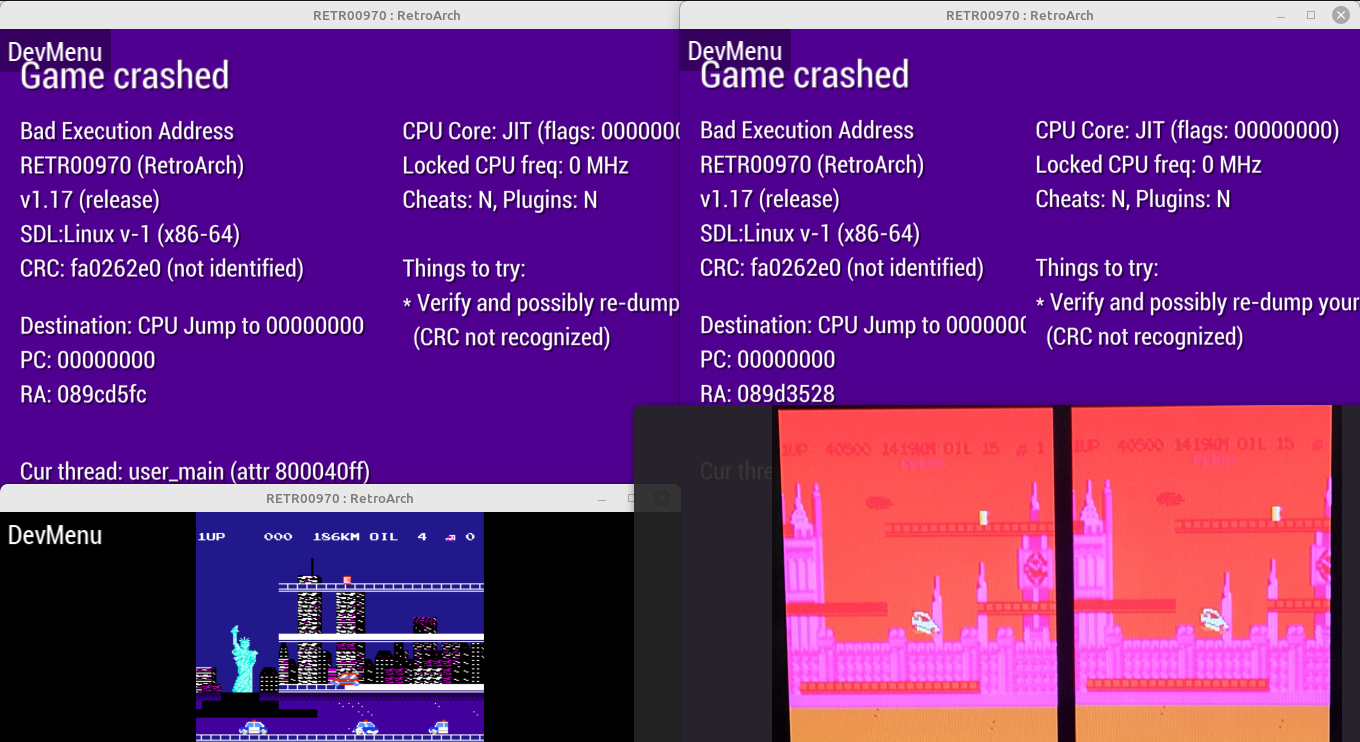Click the left crash window's title bar
The height and width of the screenshot is (742, 1360).
coord(340,15)
